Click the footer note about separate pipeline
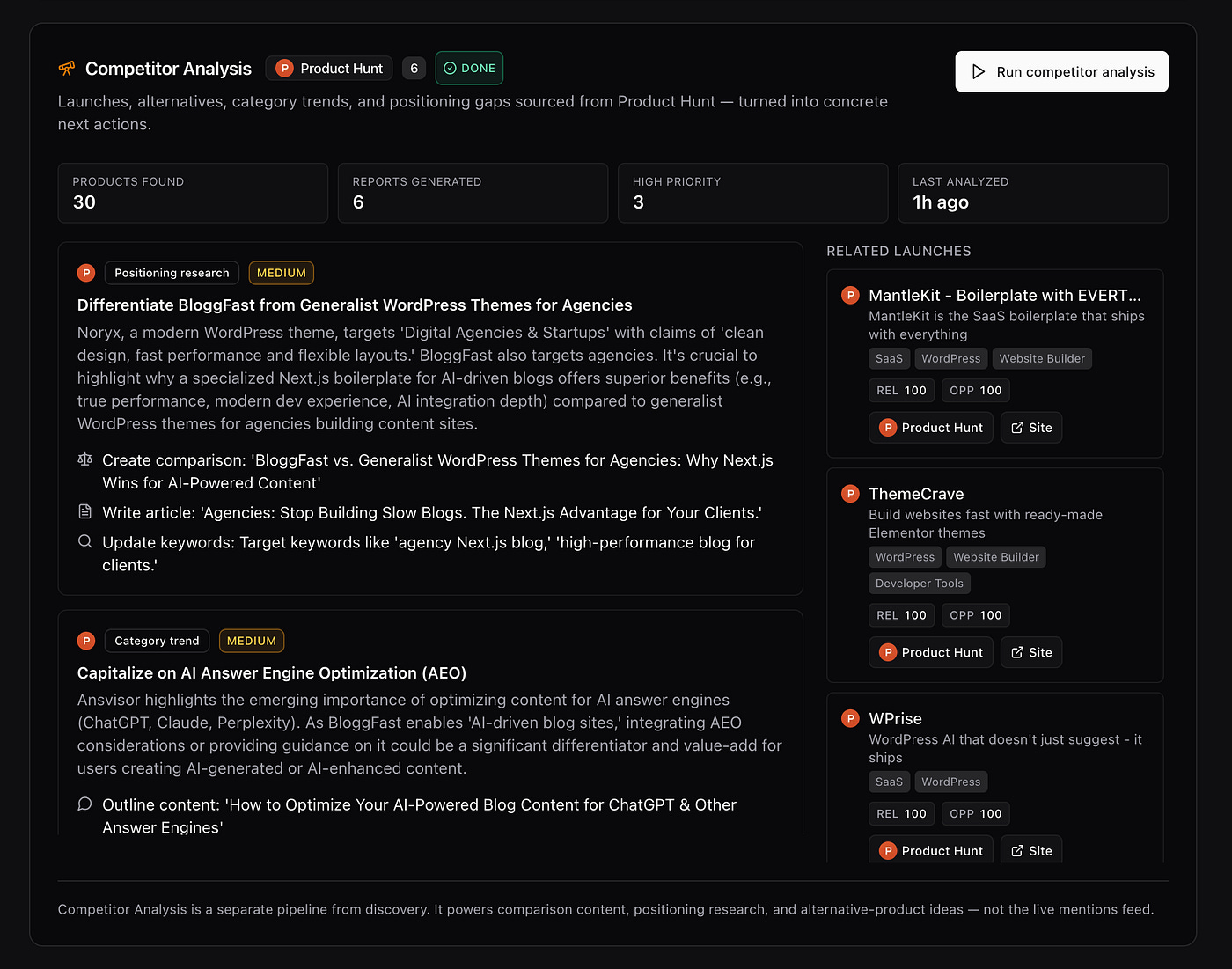Image resolution: width=1232 pixels, height=969 pixels. pyautogui.click(x=605, y=909)
